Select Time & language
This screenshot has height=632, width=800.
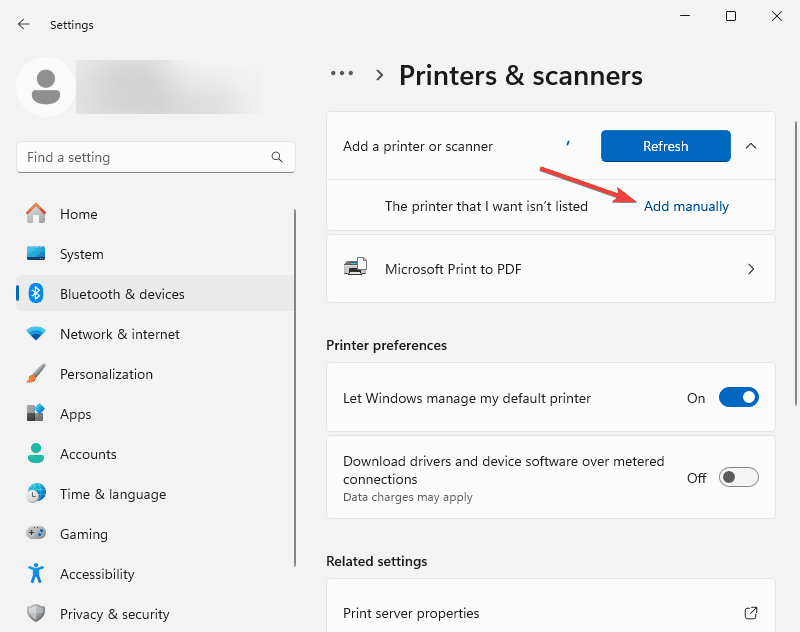click(x=155, y=494)
